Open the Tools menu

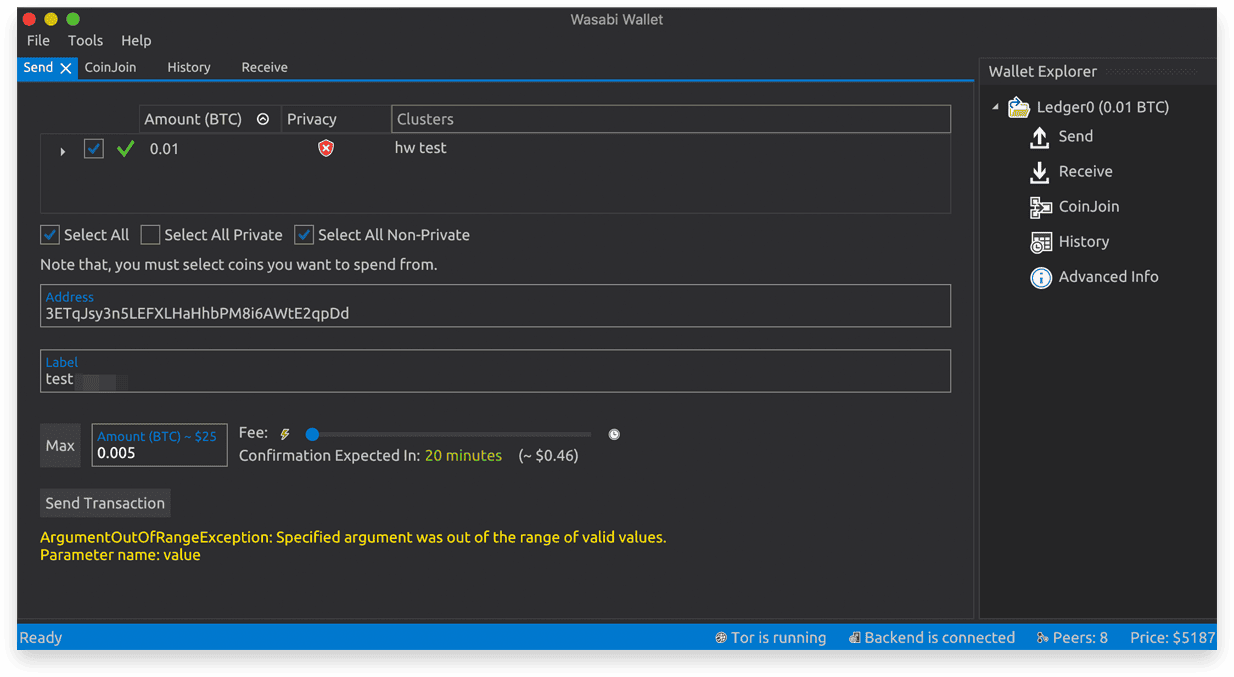point(85,40)
